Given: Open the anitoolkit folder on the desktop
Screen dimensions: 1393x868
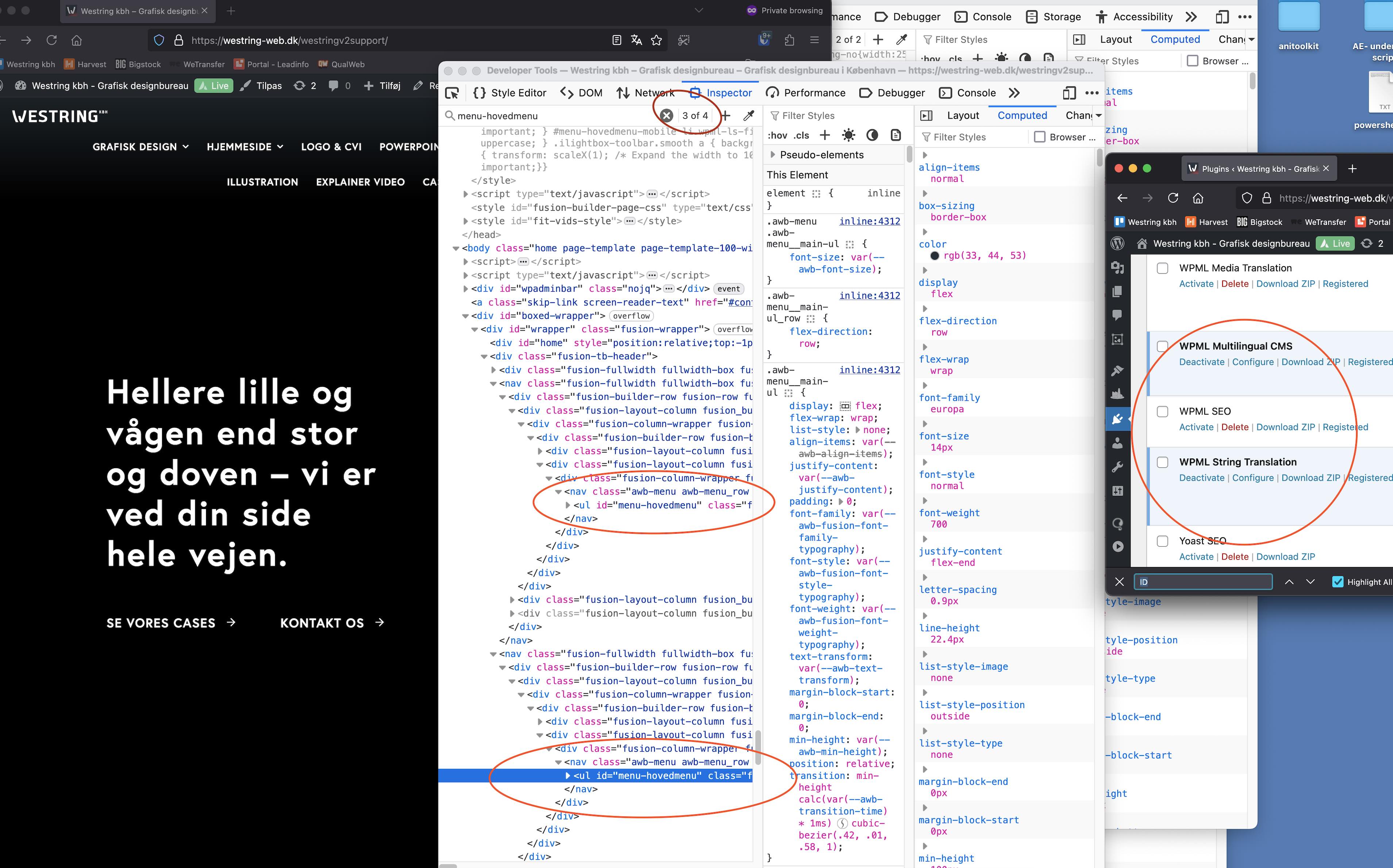Looking at the screenshot, I should tap(1298, 26).
